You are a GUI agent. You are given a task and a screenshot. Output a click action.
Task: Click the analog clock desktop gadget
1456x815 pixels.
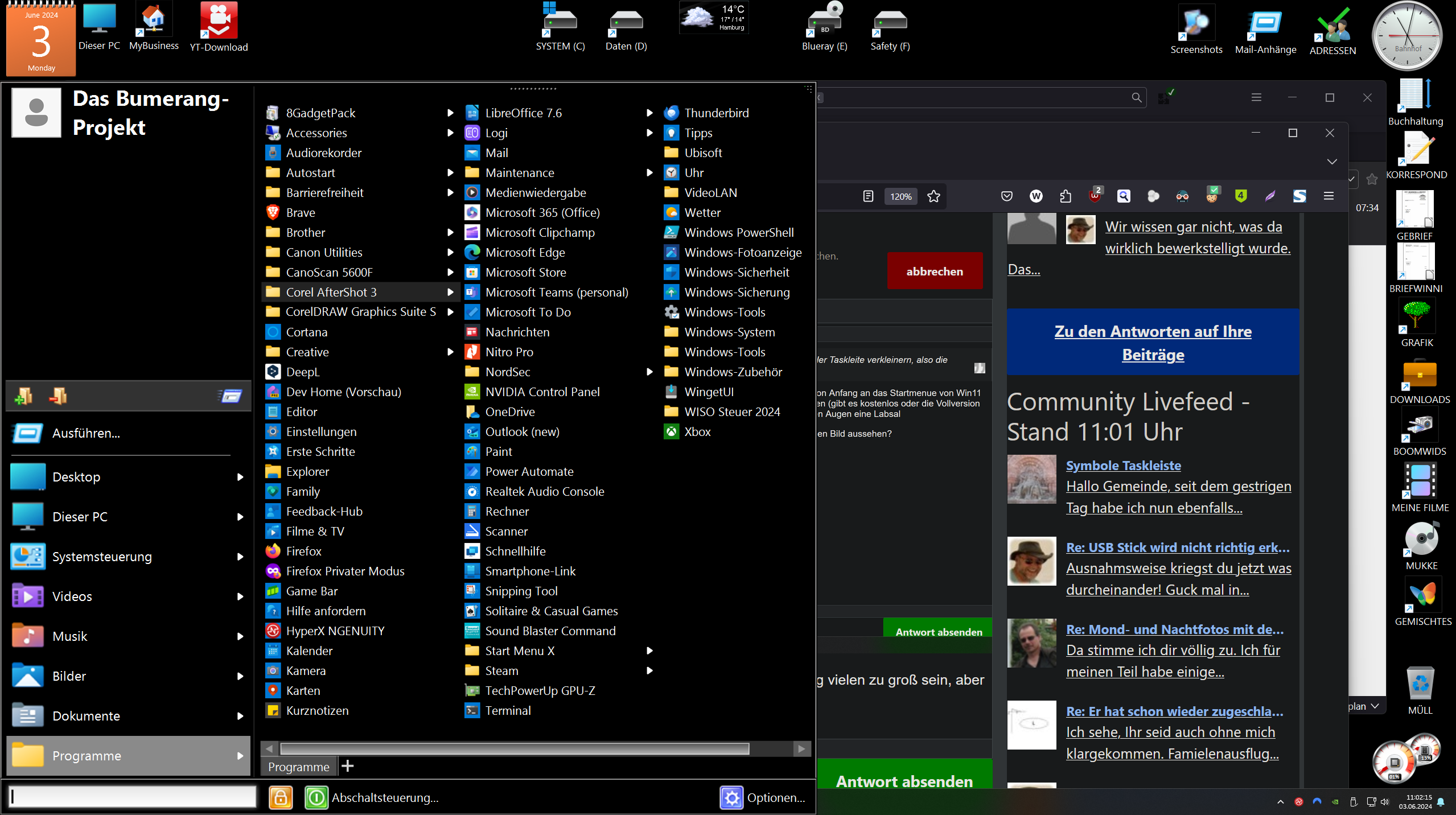pos(1407,36)
